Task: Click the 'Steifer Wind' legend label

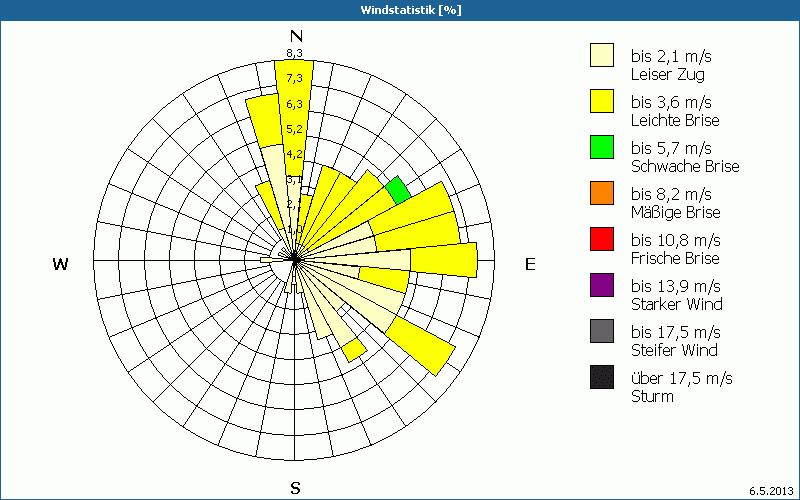Action: point(674,350)
